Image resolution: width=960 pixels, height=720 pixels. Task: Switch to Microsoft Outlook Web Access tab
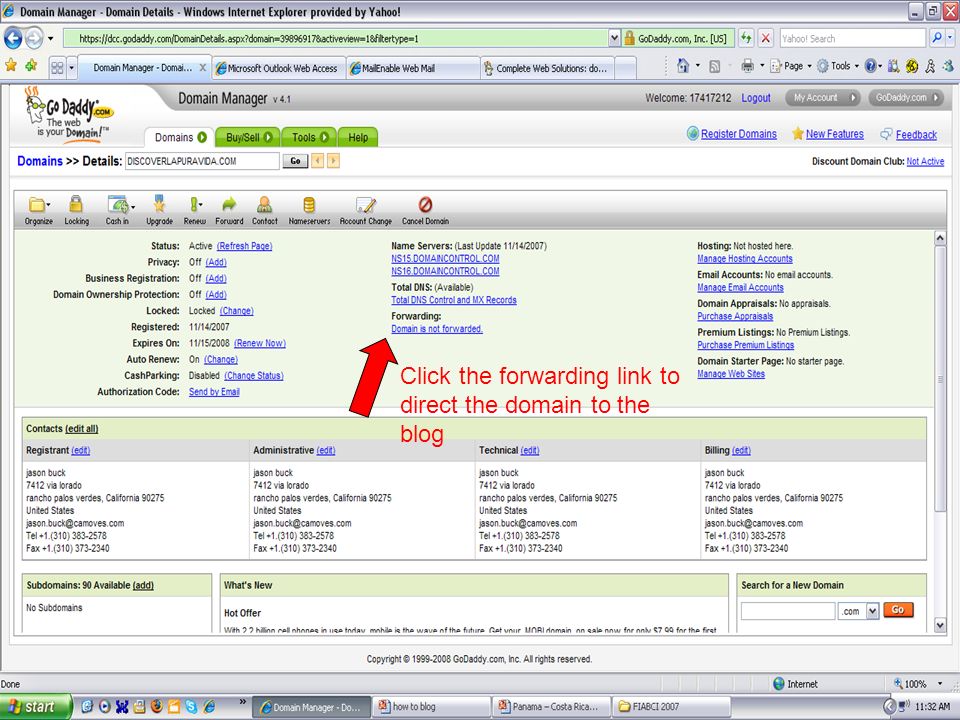pyautogui.click(x=279, y=68)
